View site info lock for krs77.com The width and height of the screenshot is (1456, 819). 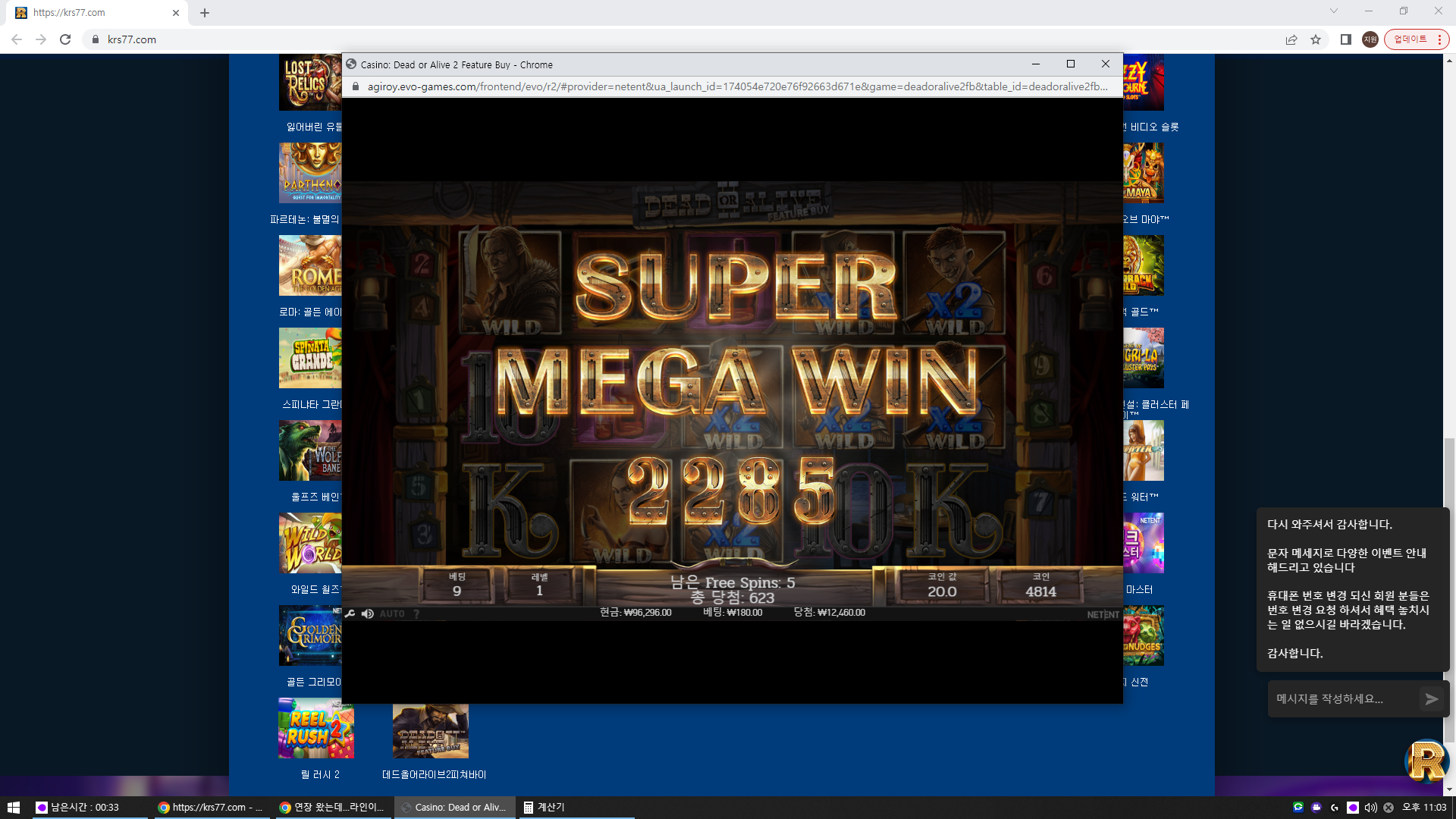point(96,39)
